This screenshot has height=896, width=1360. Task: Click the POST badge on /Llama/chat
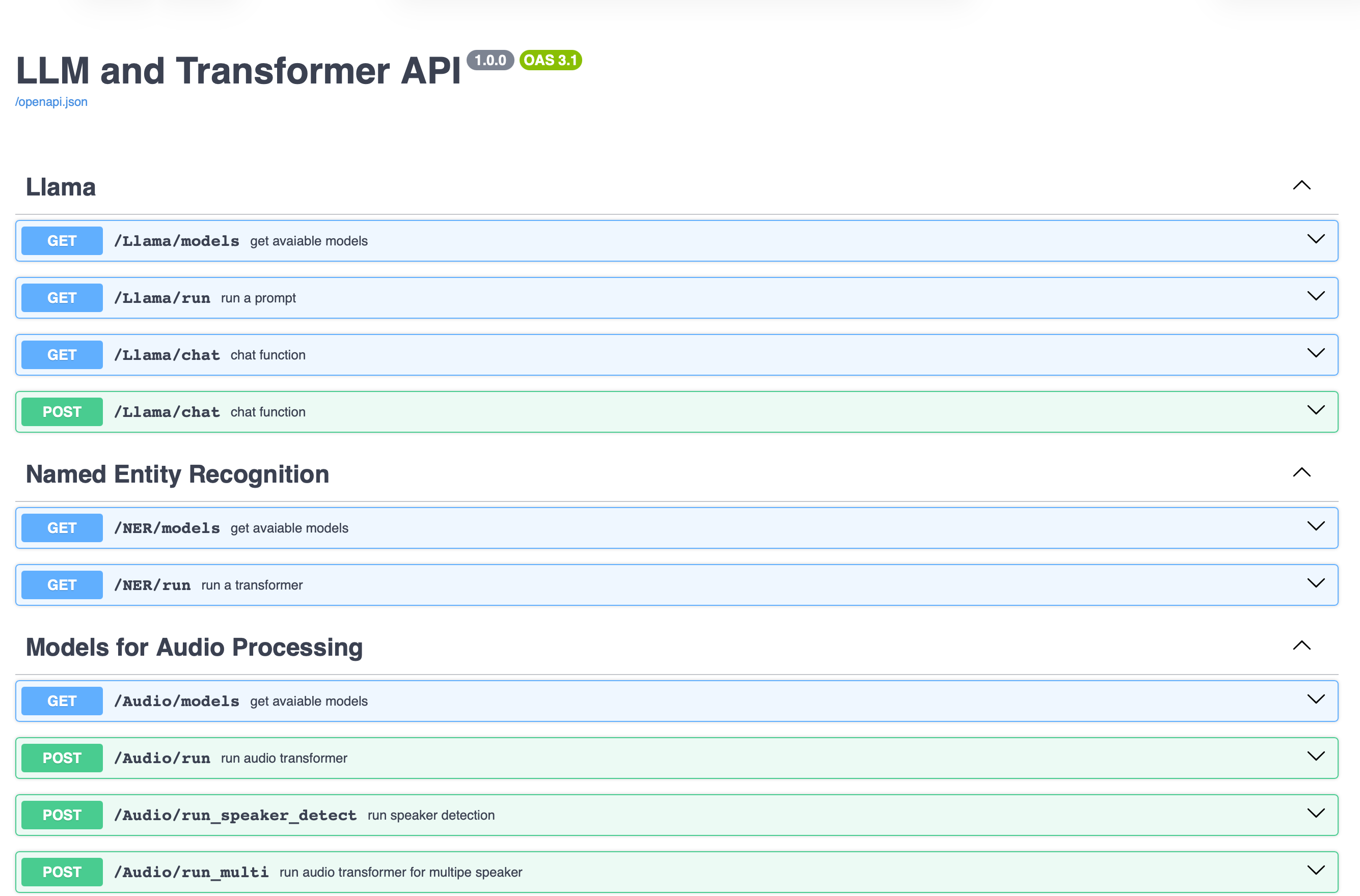click(61, 411)
